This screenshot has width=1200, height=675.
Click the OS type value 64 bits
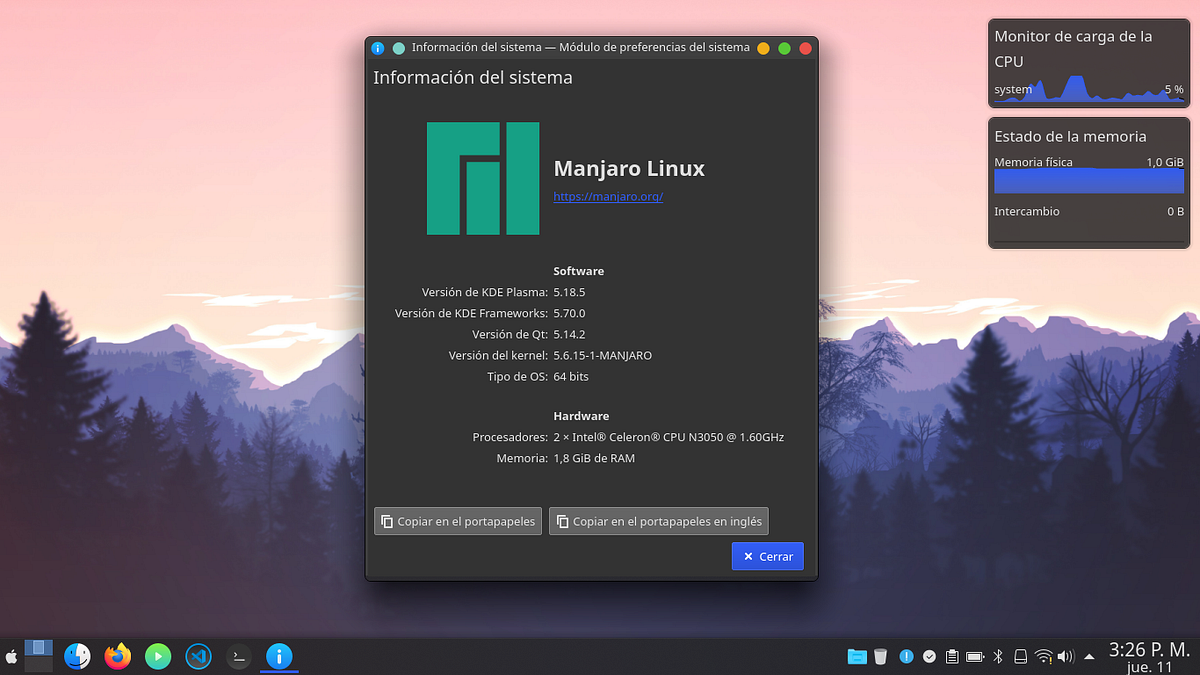click(571, 376)
